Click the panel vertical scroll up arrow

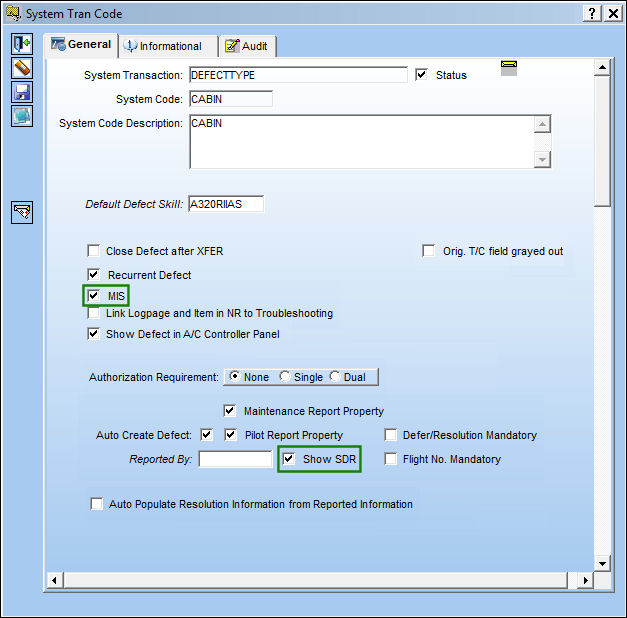pyautogui.click(x=602, y=67)
